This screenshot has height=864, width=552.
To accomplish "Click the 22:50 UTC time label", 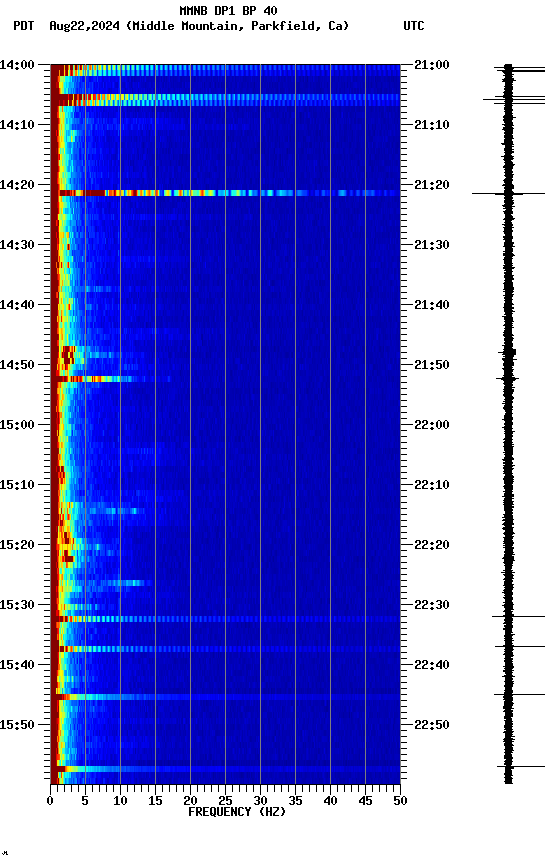I will point(431,725).
